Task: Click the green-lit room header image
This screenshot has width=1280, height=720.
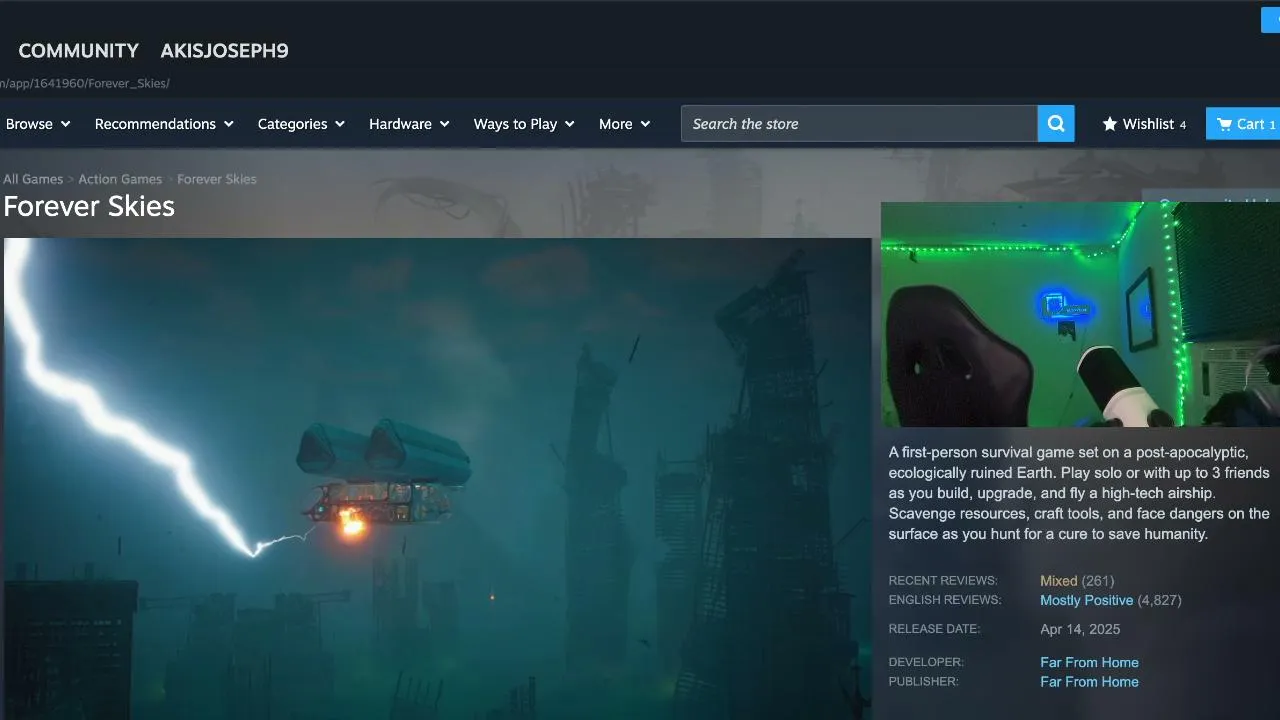Action: pyautogui.click(x=1080, y=314)
